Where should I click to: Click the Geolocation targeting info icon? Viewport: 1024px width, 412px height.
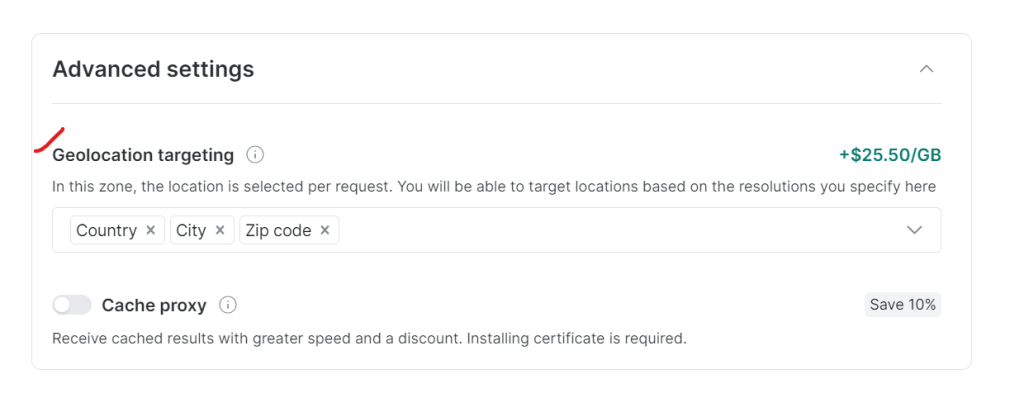pyautogui.click(x=255, y=155)
